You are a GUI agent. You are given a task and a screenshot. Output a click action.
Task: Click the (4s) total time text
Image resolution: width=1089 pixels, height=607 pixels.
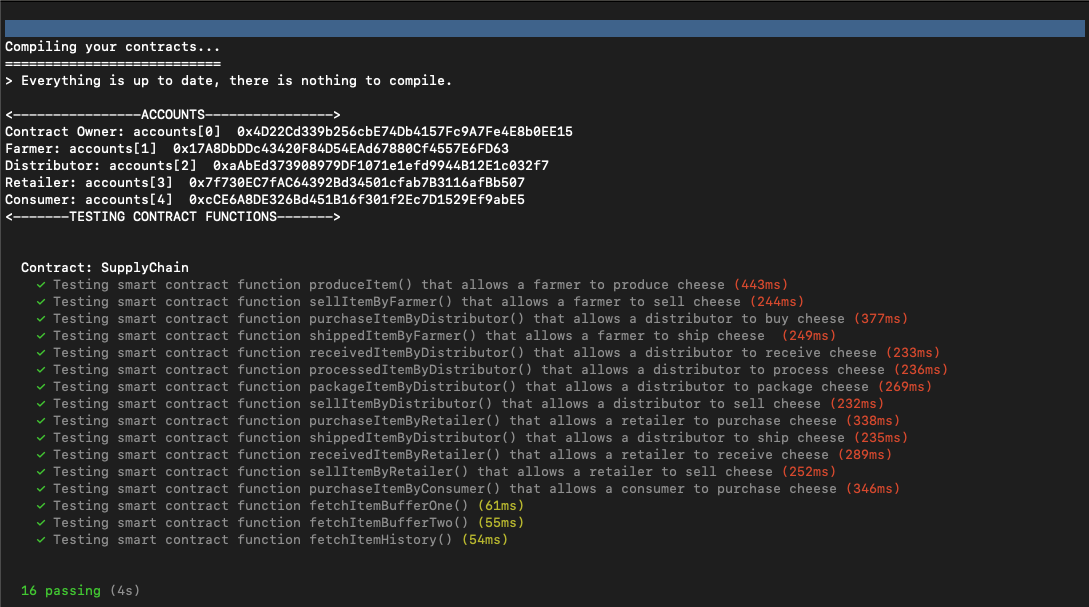tap(125, 590)
